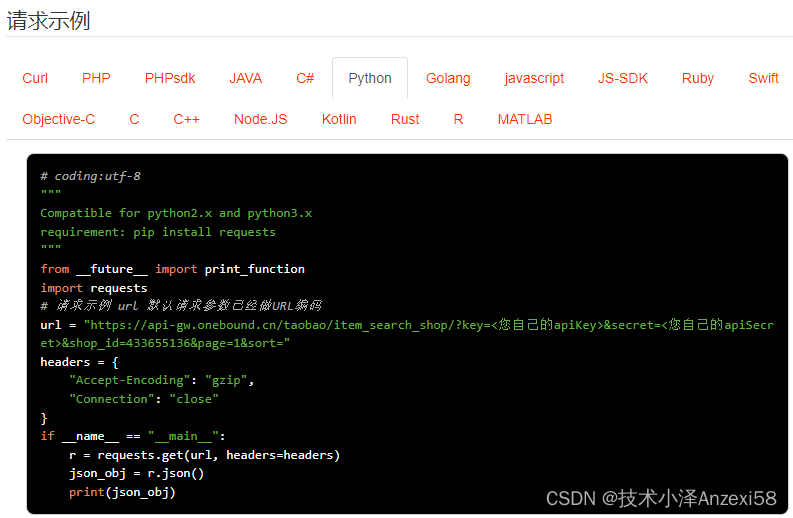
Task: Click the 'json_obj = r.json()' line
Action: (137, 473)
